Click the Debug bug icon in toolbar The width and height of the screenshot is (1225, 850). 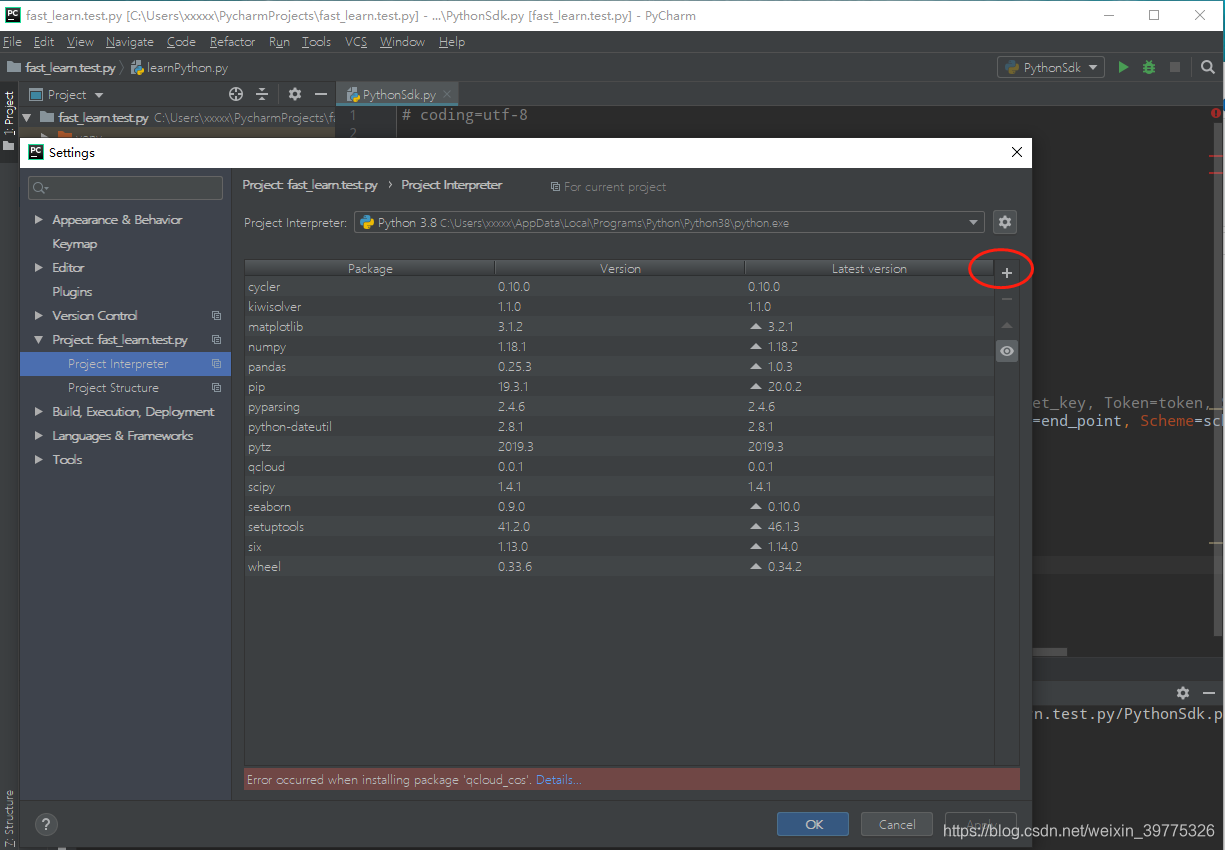click(x=1148, y=67)
